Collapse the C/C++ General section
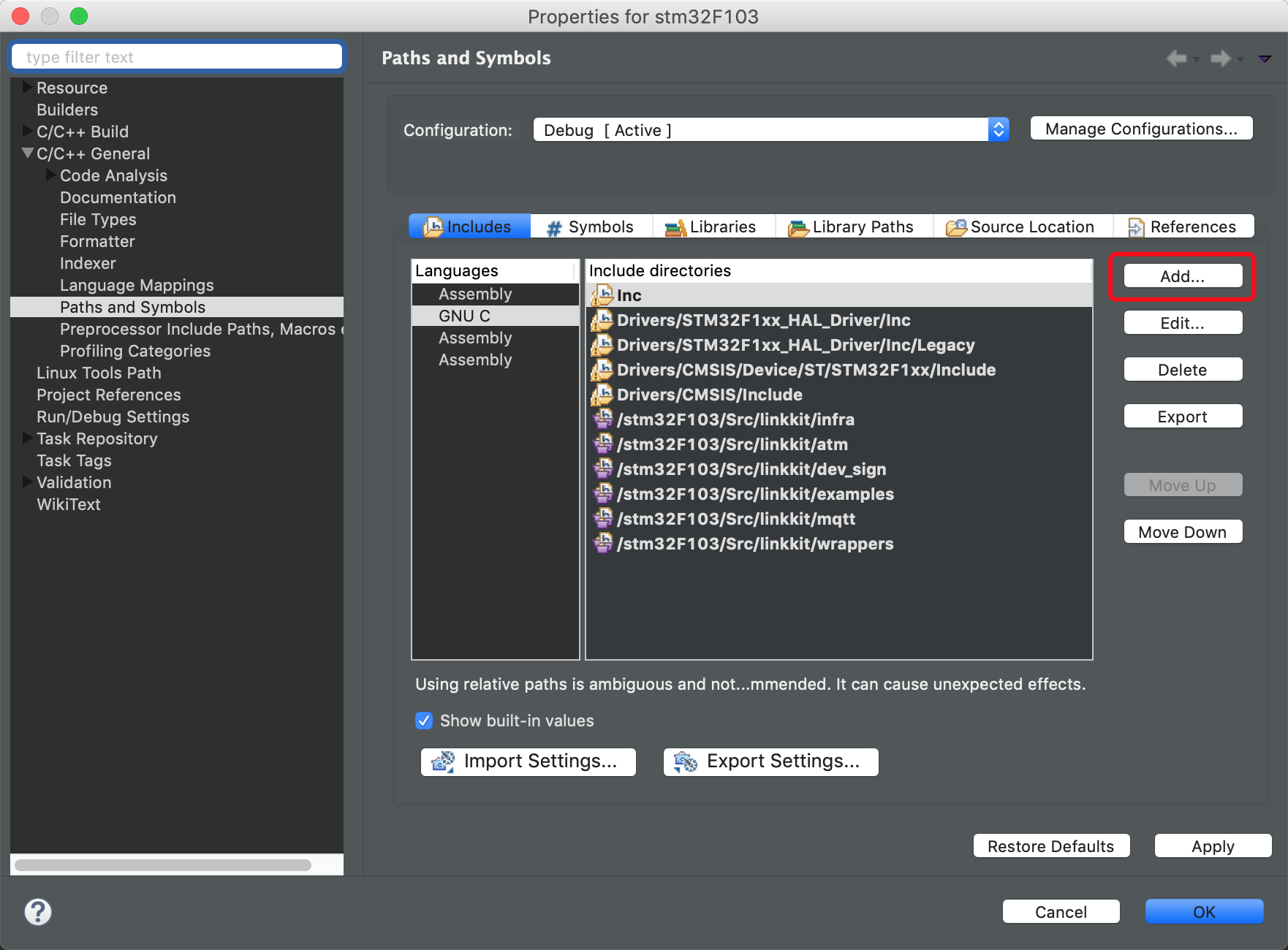This screenshot has width=1288, height=950. point(28,153)
